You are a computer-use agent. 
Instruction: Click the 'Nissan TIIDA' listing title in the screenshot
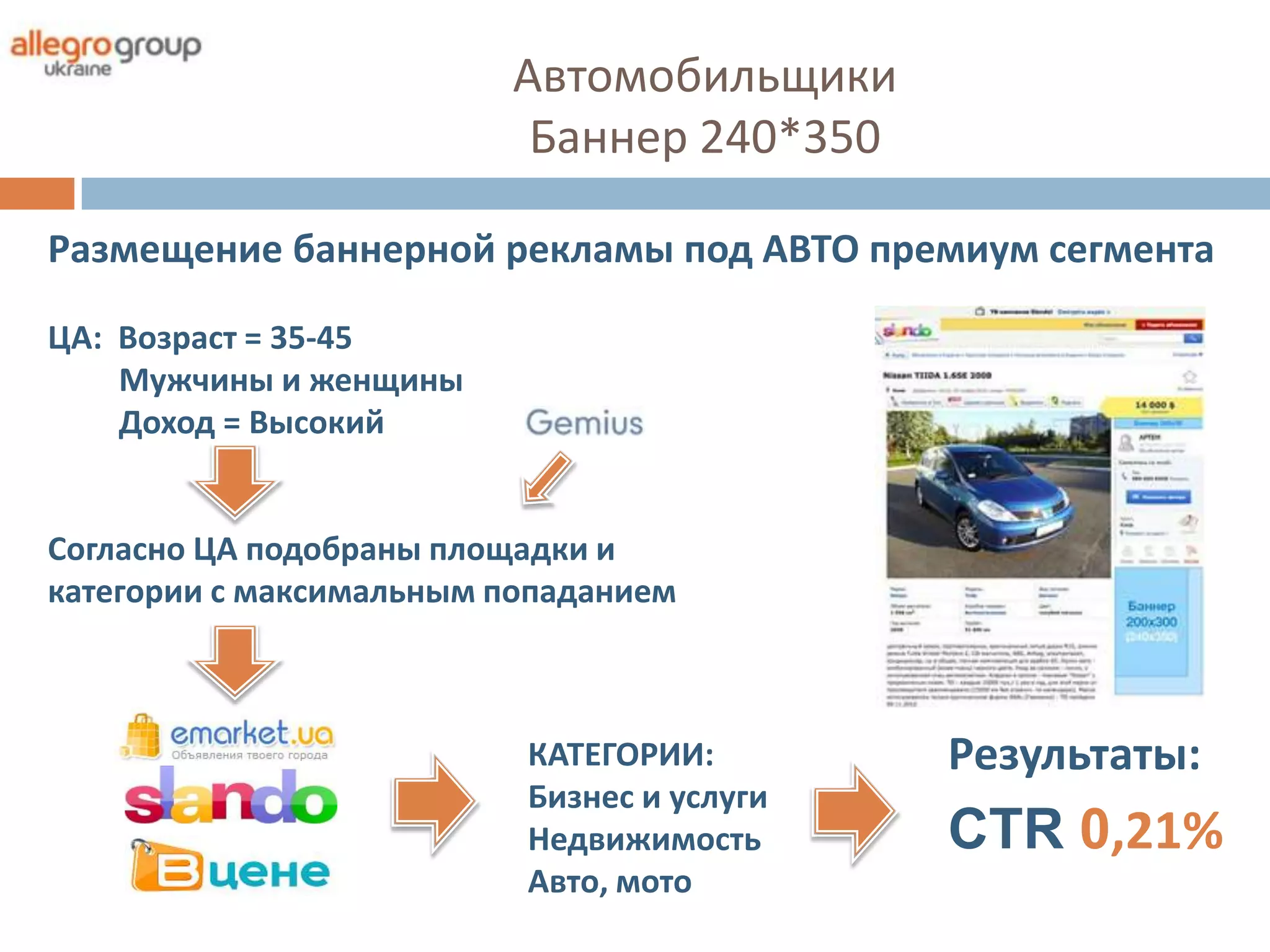[937, 376]
